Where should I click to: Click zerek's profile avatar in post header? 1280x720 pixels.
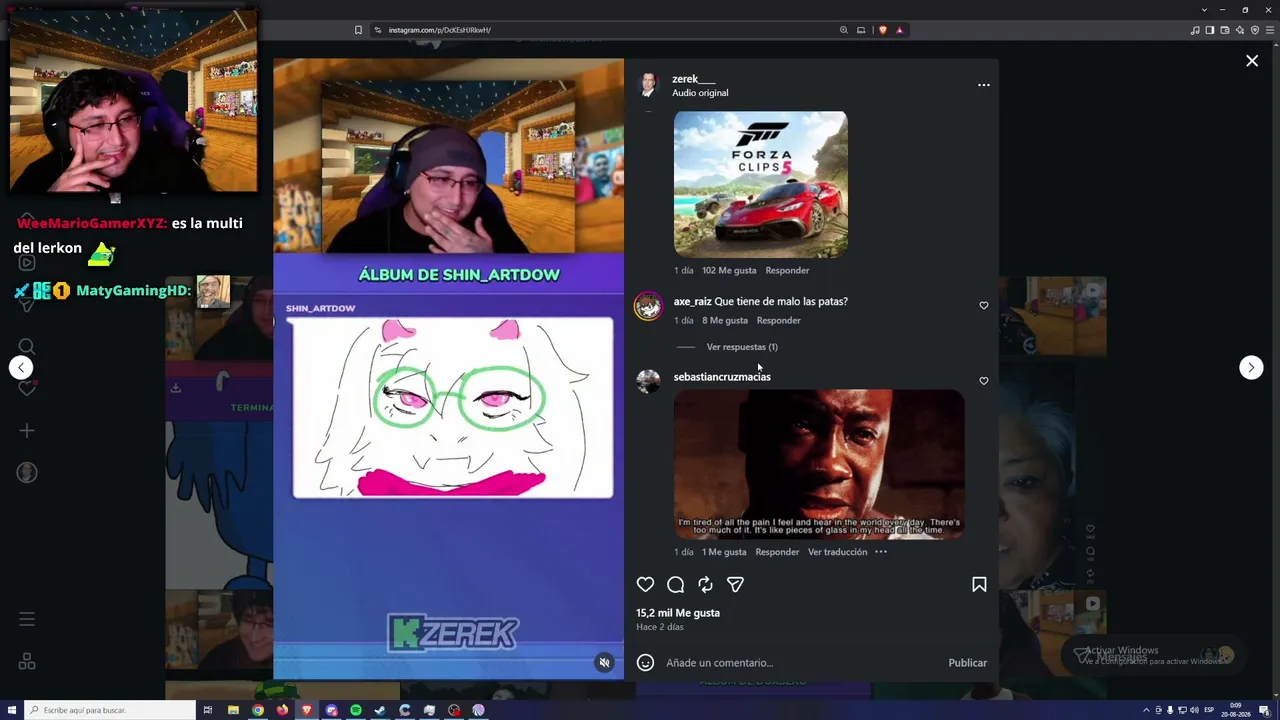648,85
